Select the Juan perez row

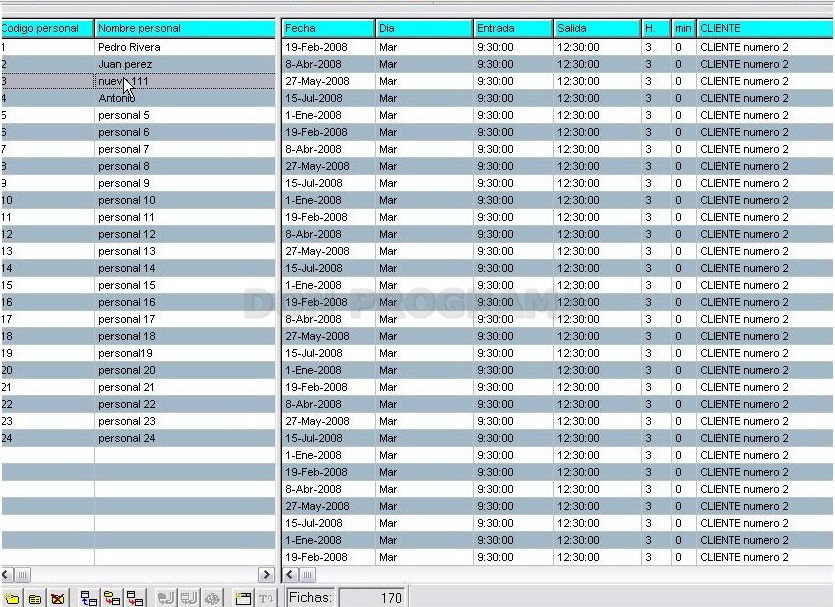click(138, 64)
